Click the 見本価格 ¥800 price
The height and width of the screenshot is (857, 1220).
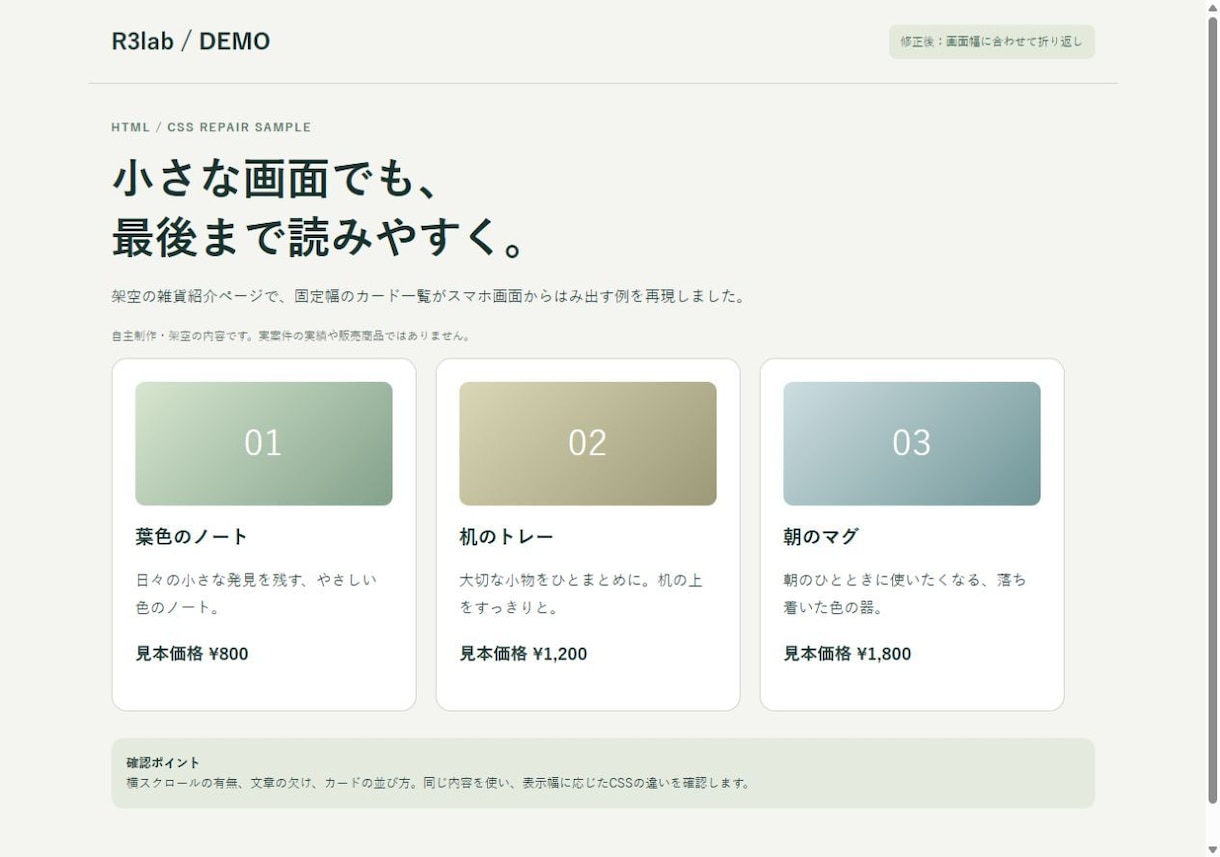[x=192, y=654]
